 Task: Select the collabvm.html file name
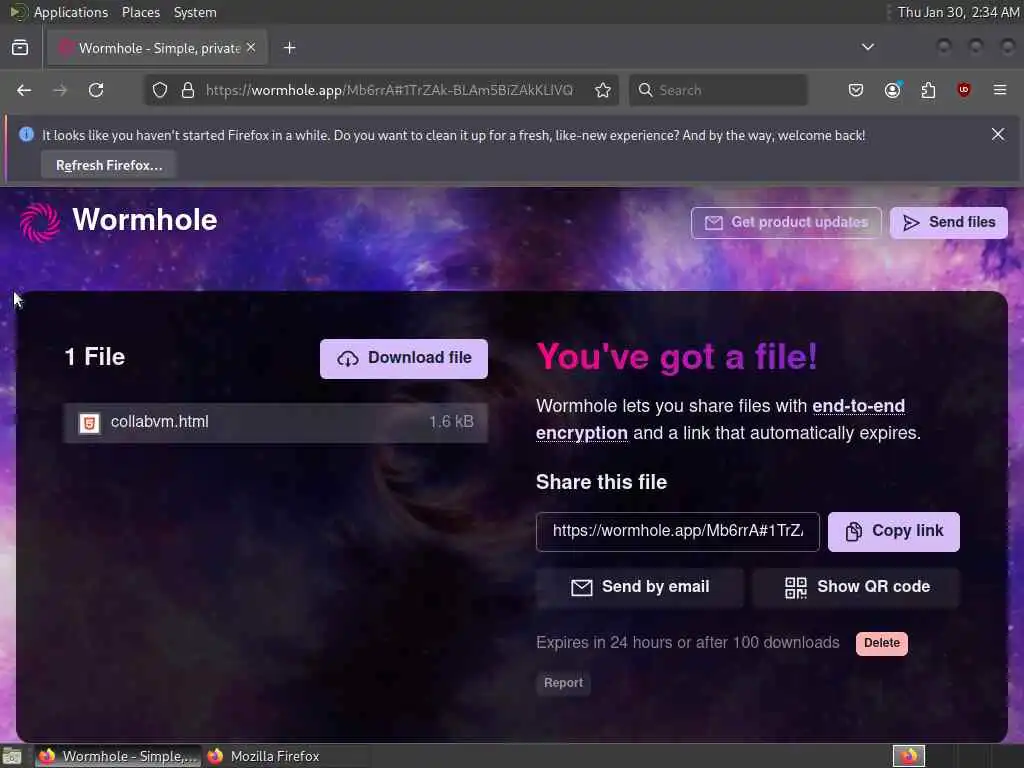160,422
